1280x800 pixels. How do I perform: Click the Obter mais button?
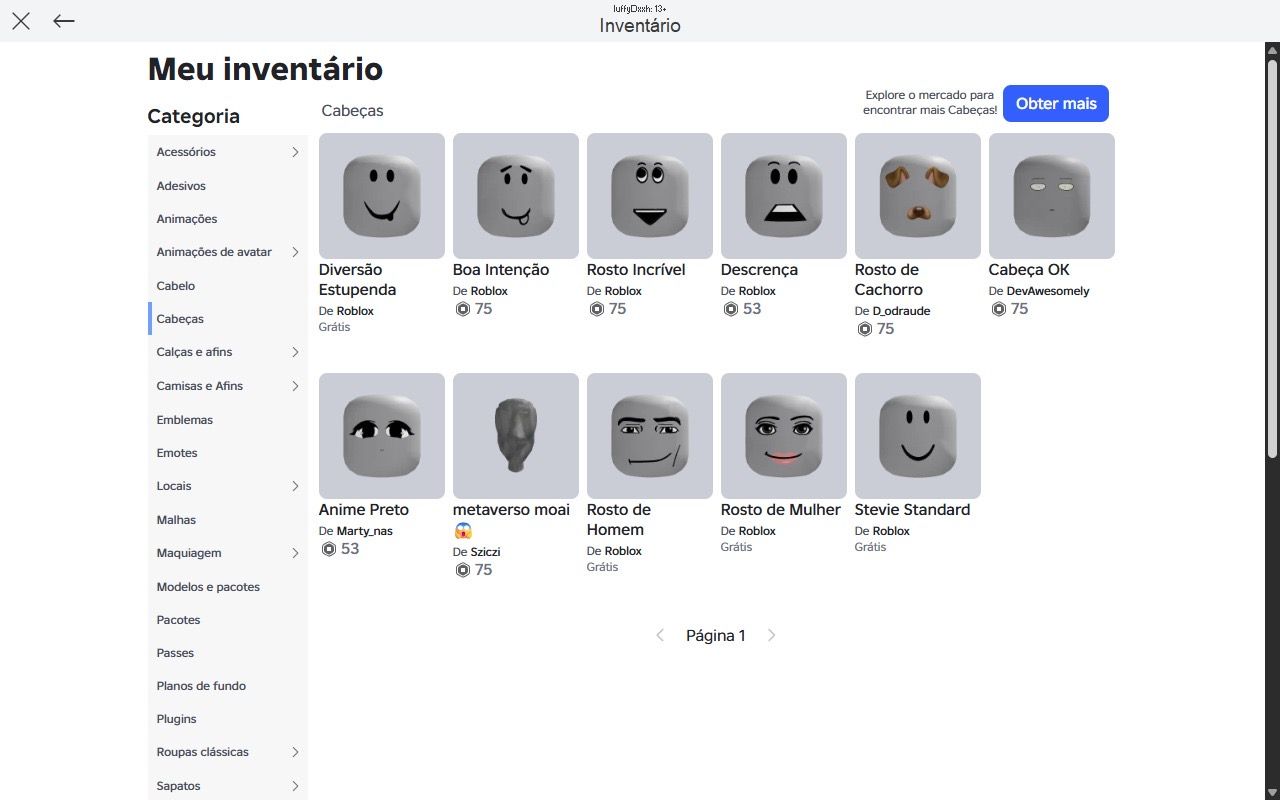pos(1056,104)
